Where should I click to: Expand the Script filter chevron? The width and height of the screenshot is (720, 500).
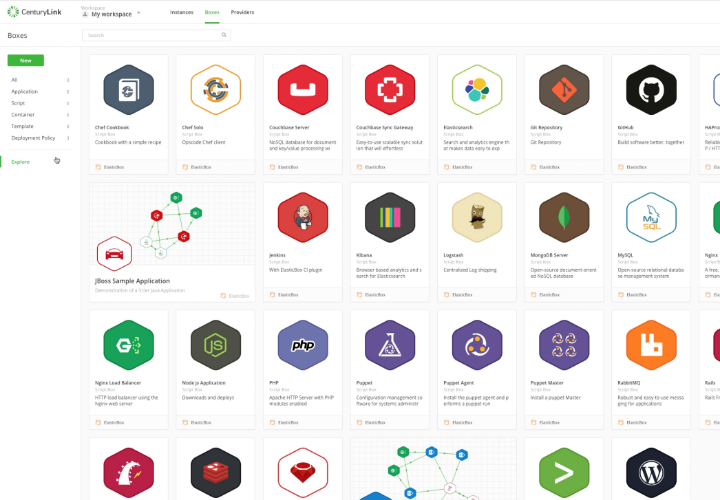tap(68, 103)
